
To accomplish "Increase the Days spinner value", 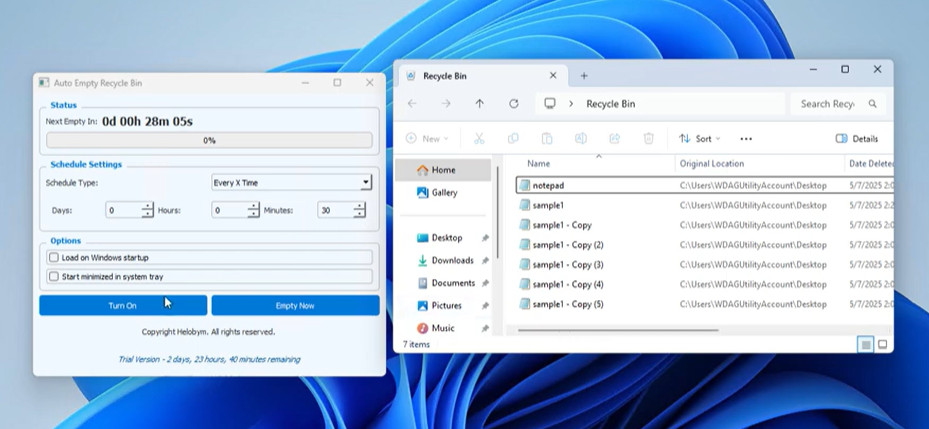I will point(147,206).
